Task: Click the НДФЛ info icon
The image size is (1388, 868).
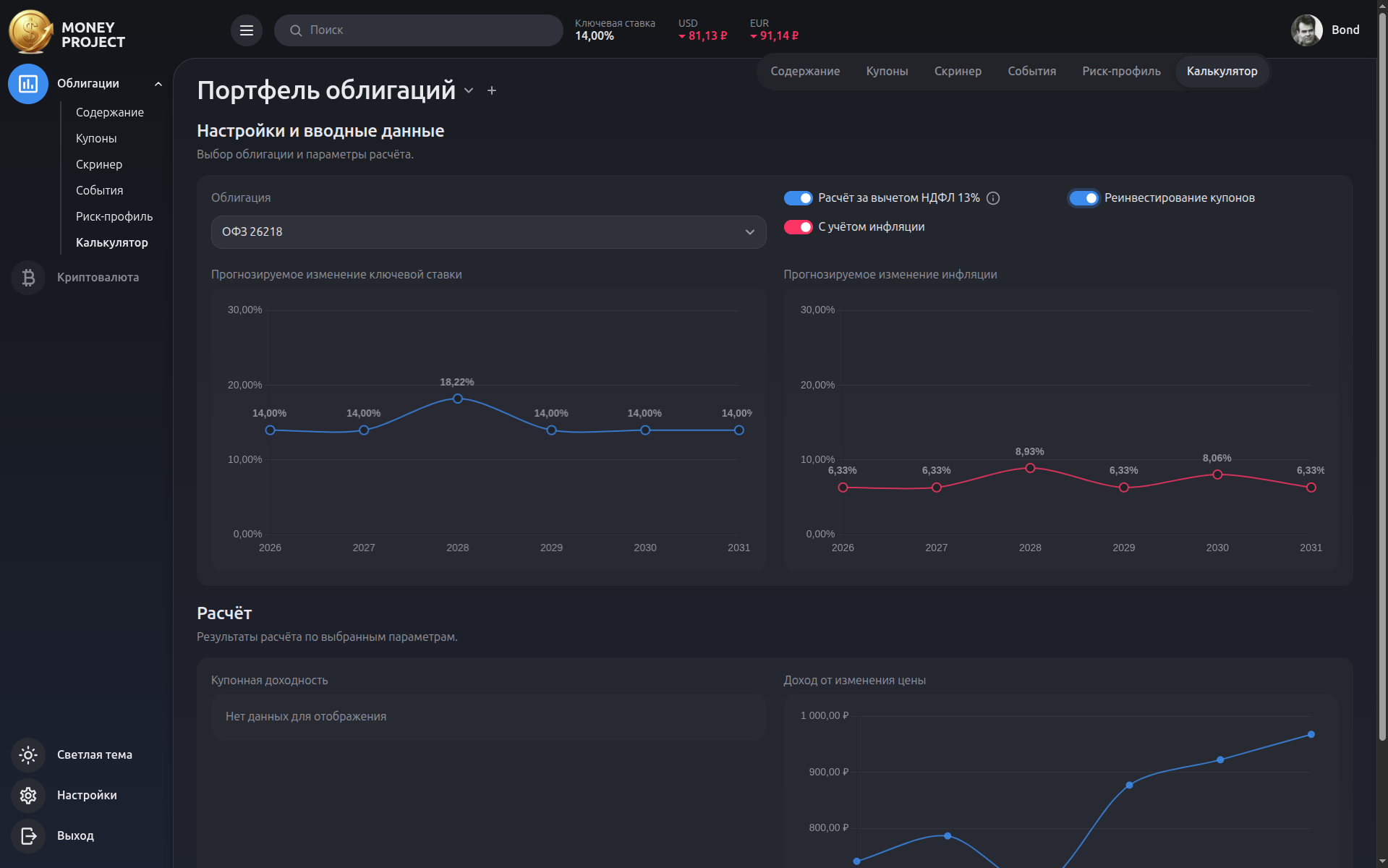Action: 993,198
